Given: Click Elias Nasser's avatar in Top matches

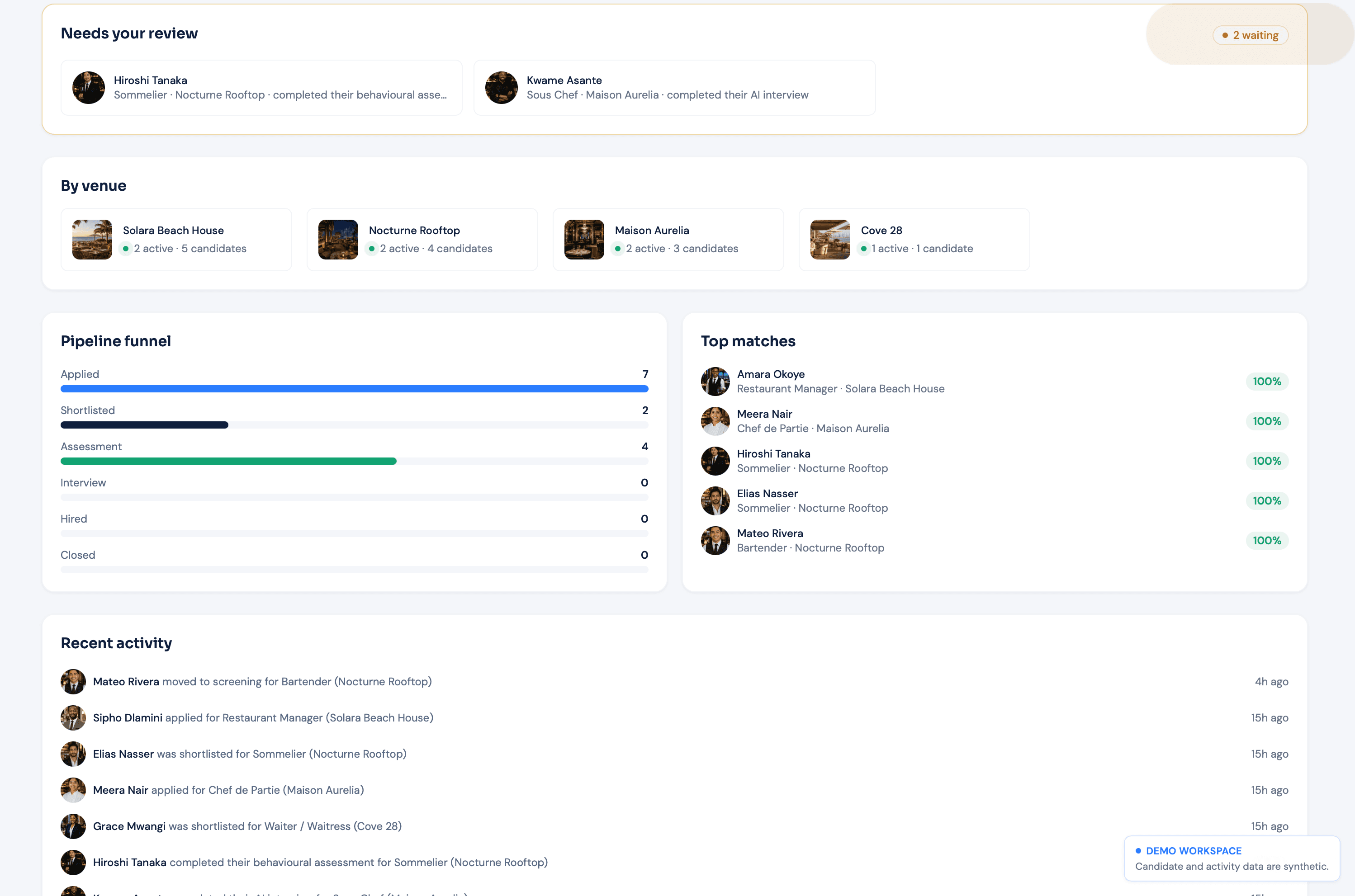Looking at the screenshot, I should [715, 500].
